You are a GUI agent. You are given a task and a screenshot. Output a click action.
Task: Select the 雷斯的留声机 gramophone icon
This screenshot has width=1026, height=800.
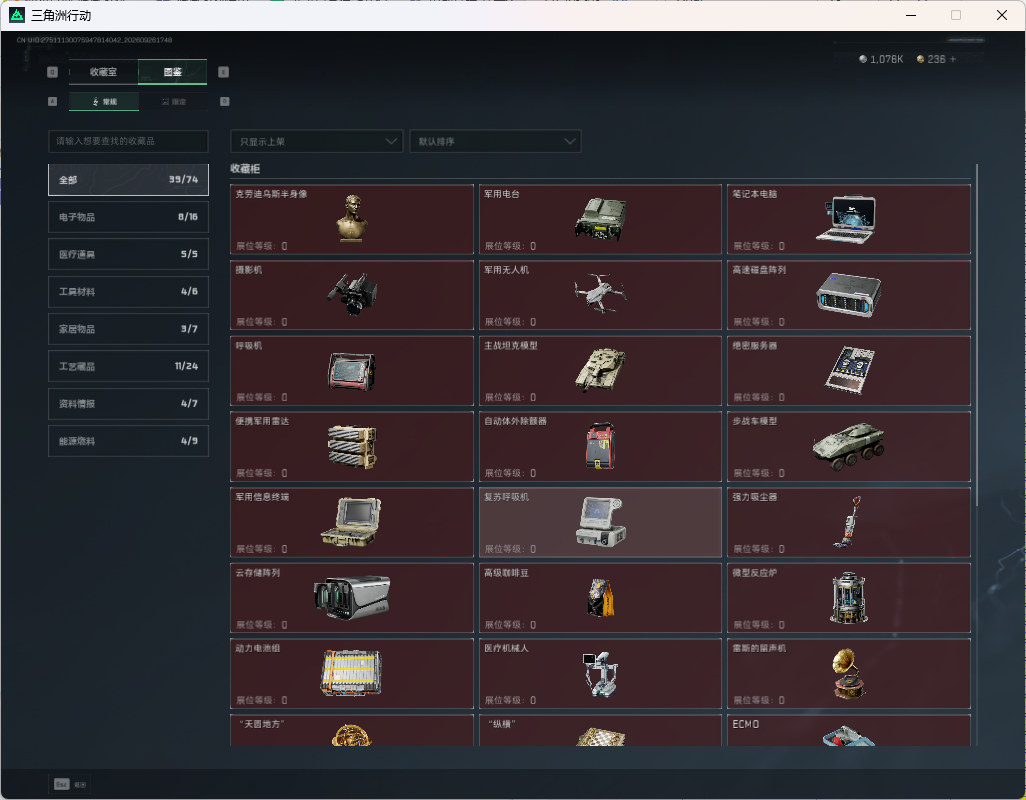[x=849, y=674]
